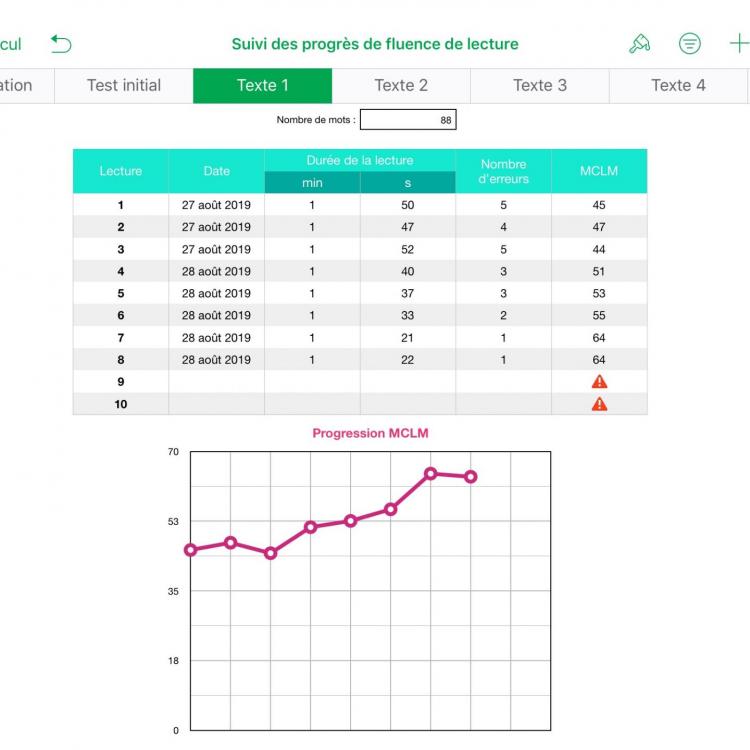Tap the undo arrow icon
This screenshot has height=750, width=750.
[x=61, y=44]
